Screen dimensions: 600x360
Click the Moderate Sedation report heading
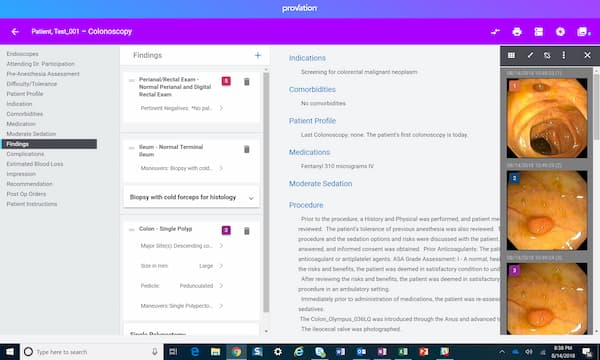[320, 184]
